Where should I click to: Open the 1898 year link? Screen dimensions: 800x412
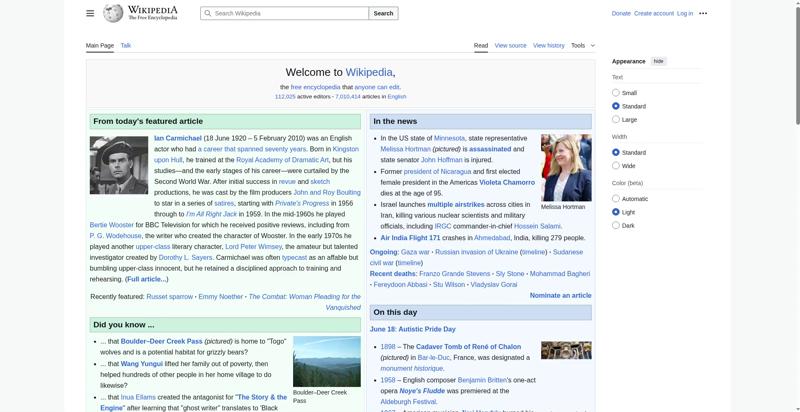click(388, 347)
